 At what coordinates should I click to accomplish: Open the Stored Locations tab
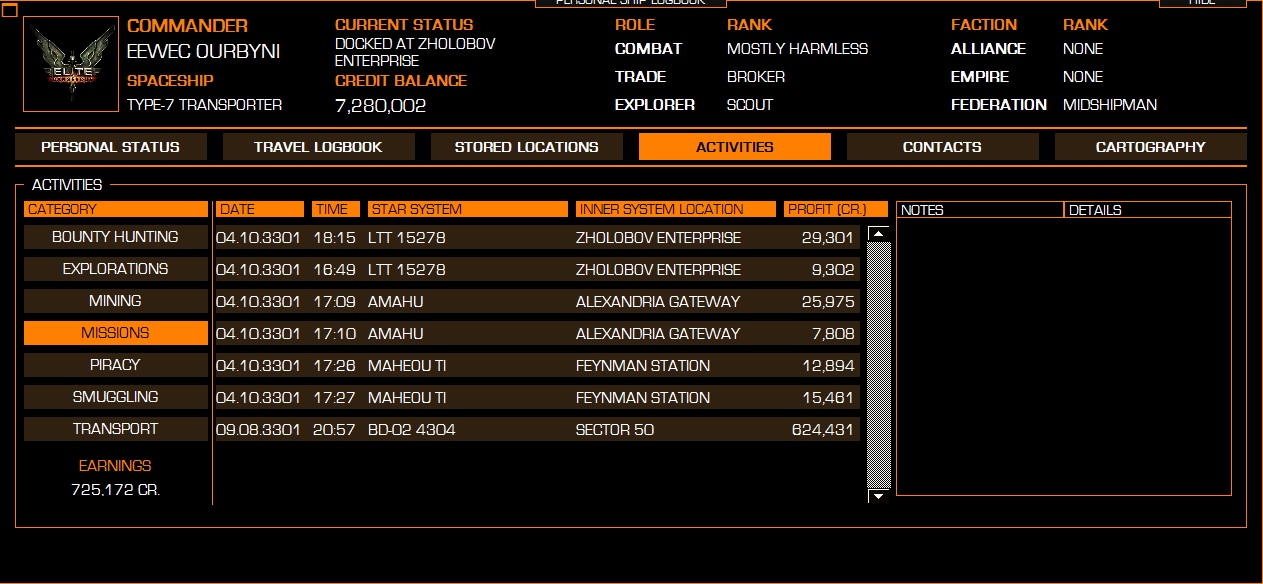(x=526, y=147)
